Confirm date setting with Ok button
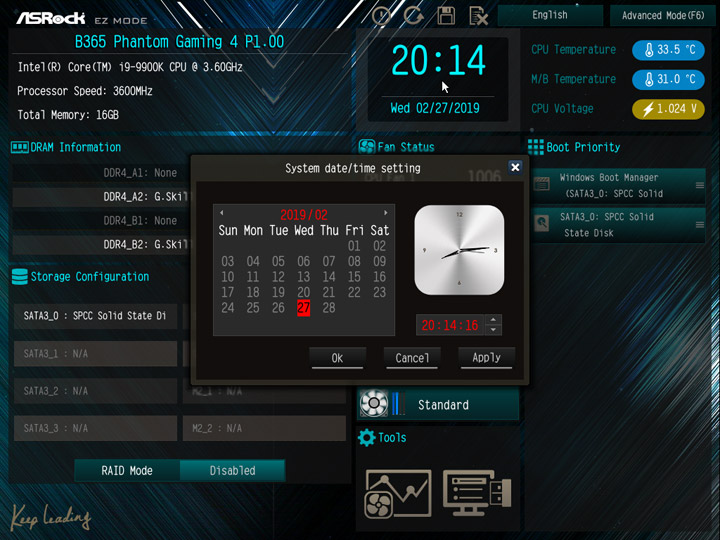Image resolution: width=720 pixels, height=540 pixels. click(337, 358)
